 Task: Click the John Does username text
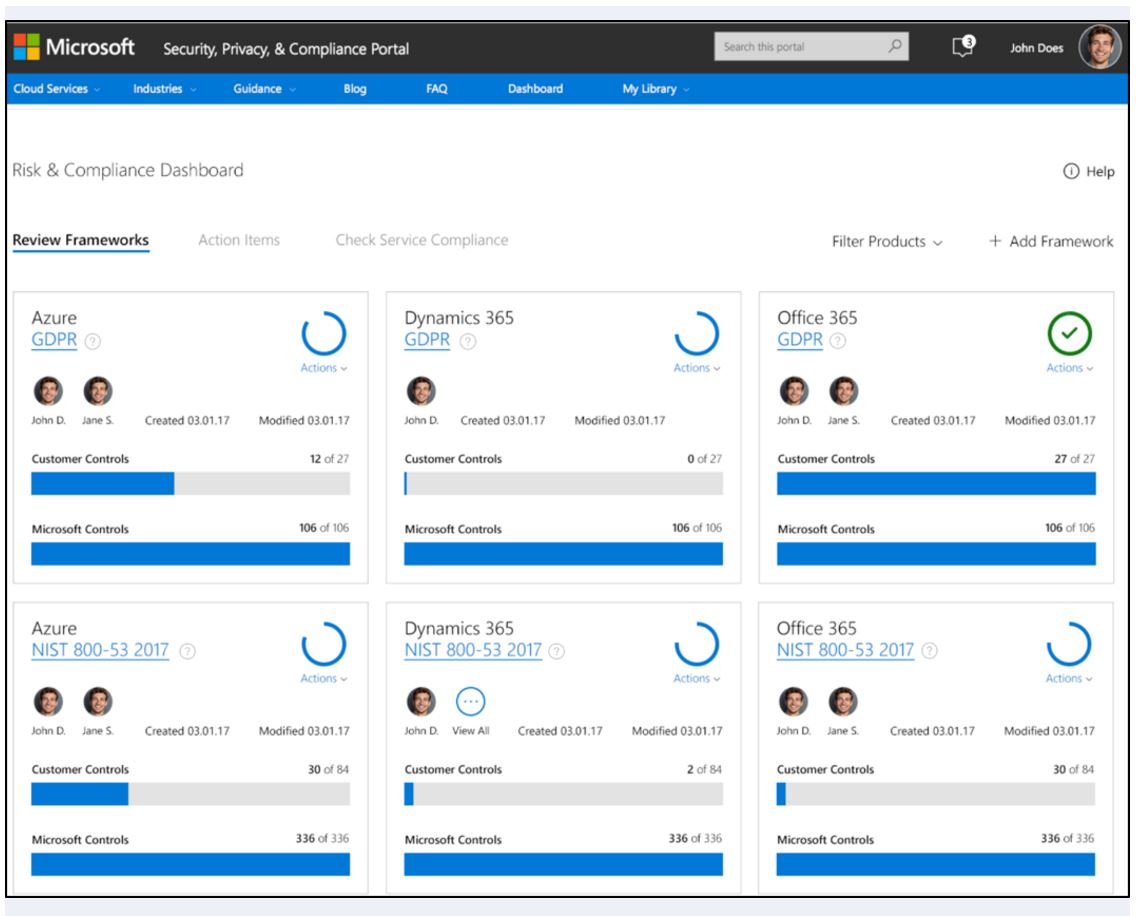click(x=1037, y=48)
